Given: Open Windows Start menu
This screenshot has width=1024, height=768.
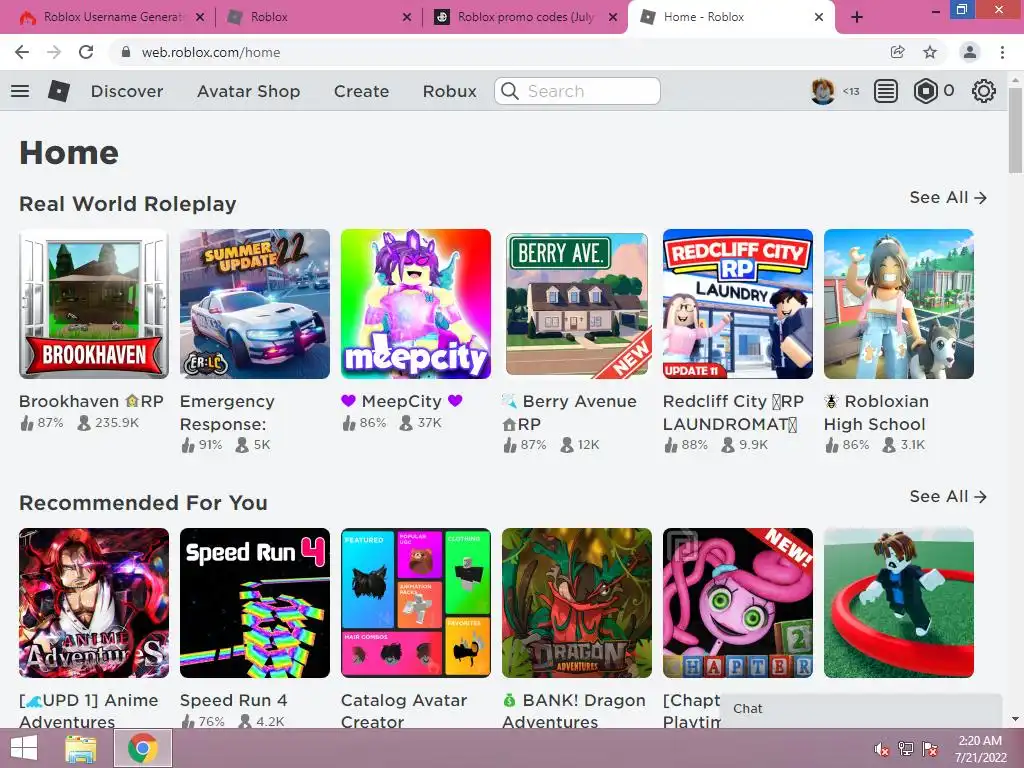Looking at the screenshot, I should pyautogui.click(x=24, y=748).
